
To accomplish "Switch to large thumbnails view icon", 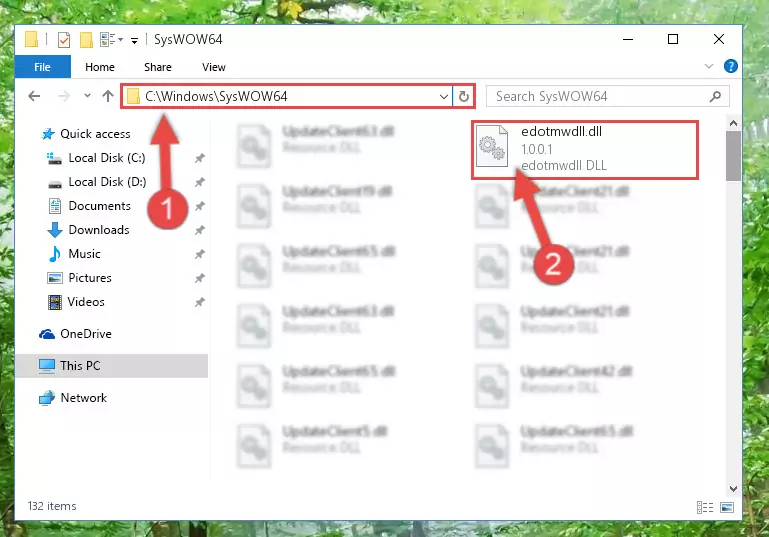I will (x=727, y=508).
